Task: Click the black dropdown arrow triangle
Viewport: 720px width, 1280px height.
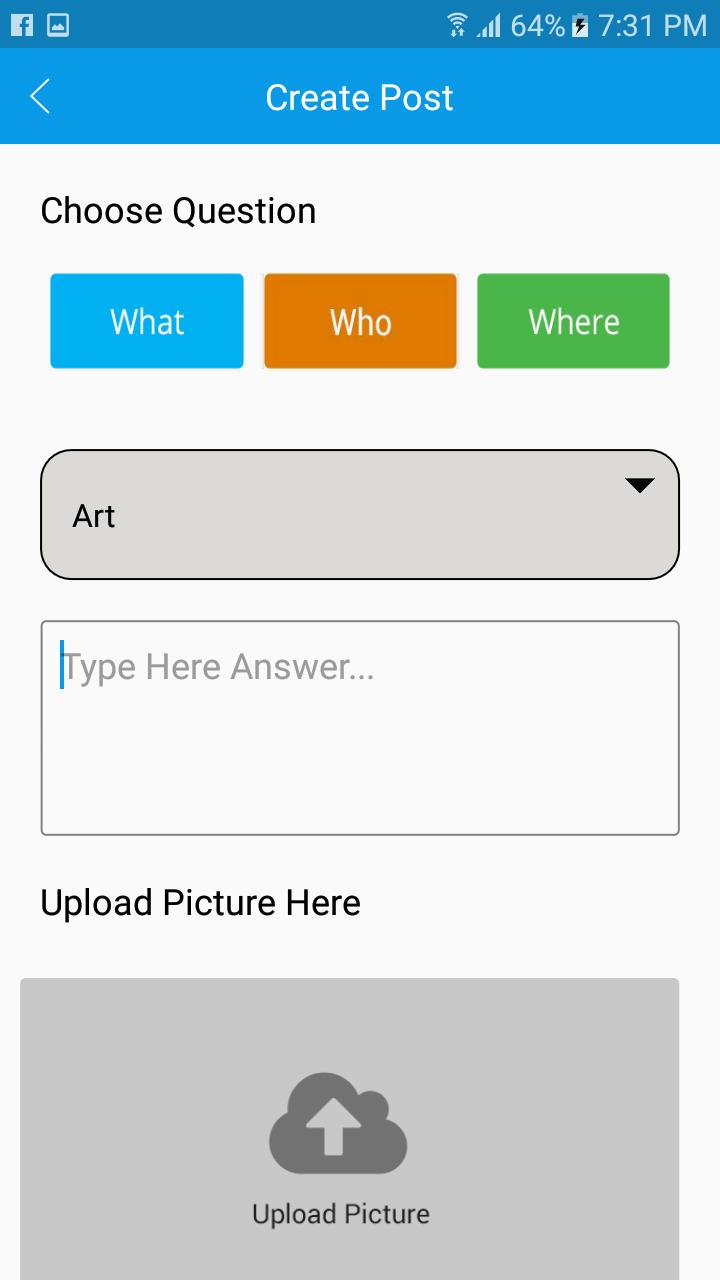Action: tap(639, 485)
